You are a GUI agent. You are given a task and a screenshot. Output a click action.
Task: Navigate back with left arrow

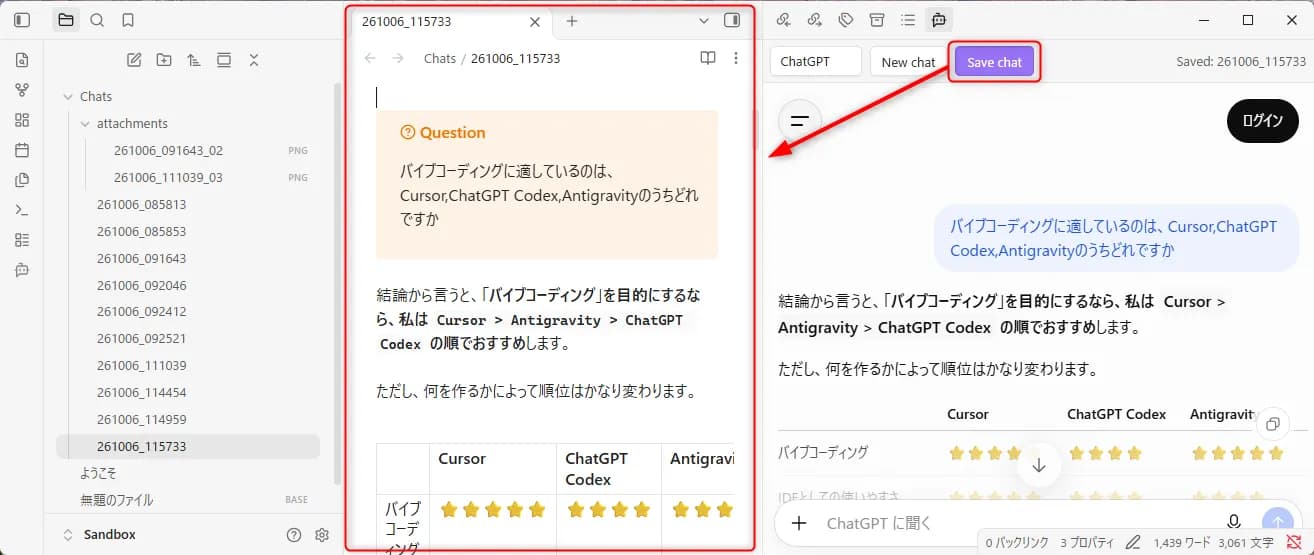coord(370,58)
